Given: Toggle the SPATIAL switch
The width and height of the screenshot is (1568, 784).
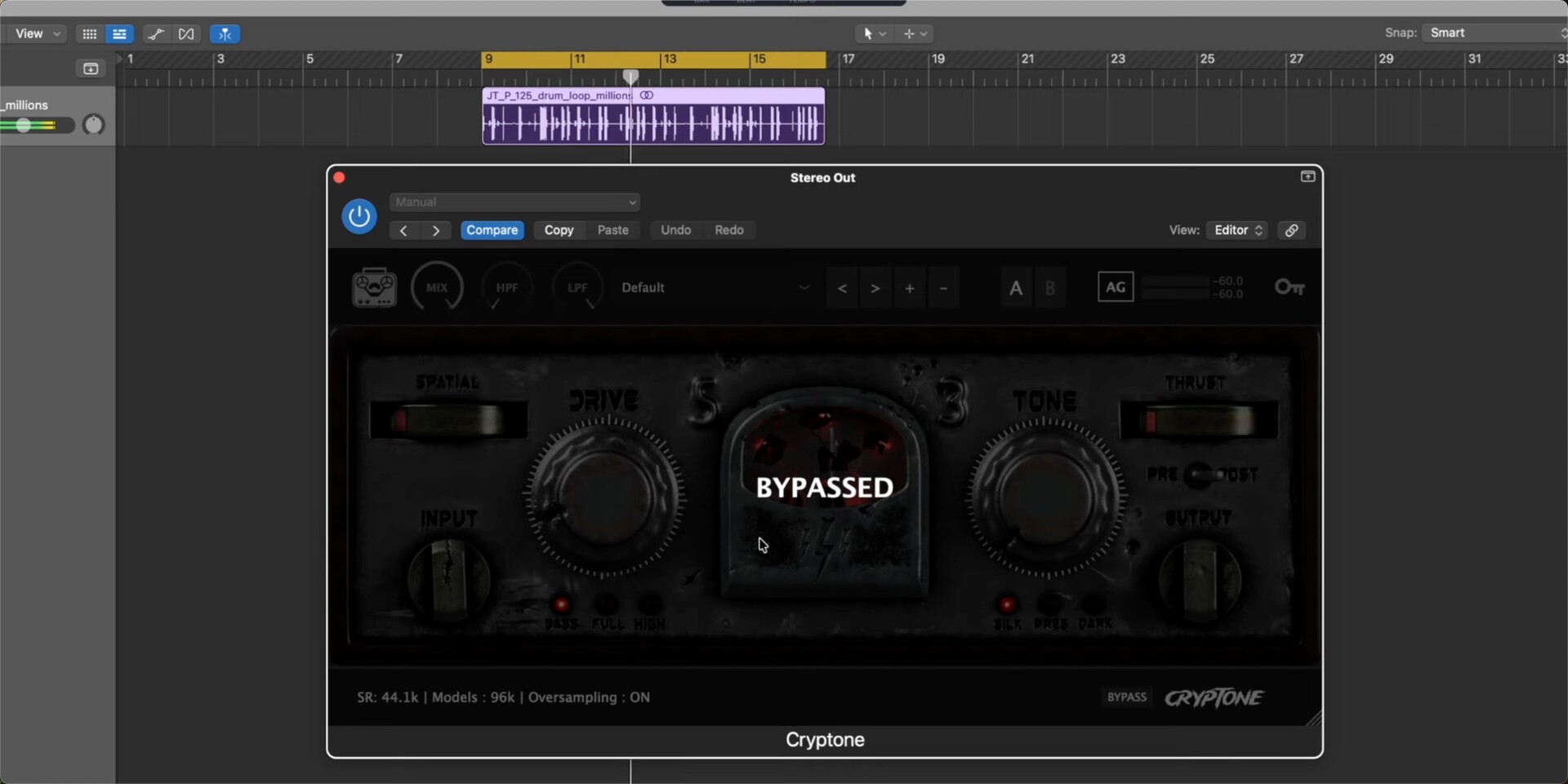Looking at the screenshot, I should click(448, 421).
